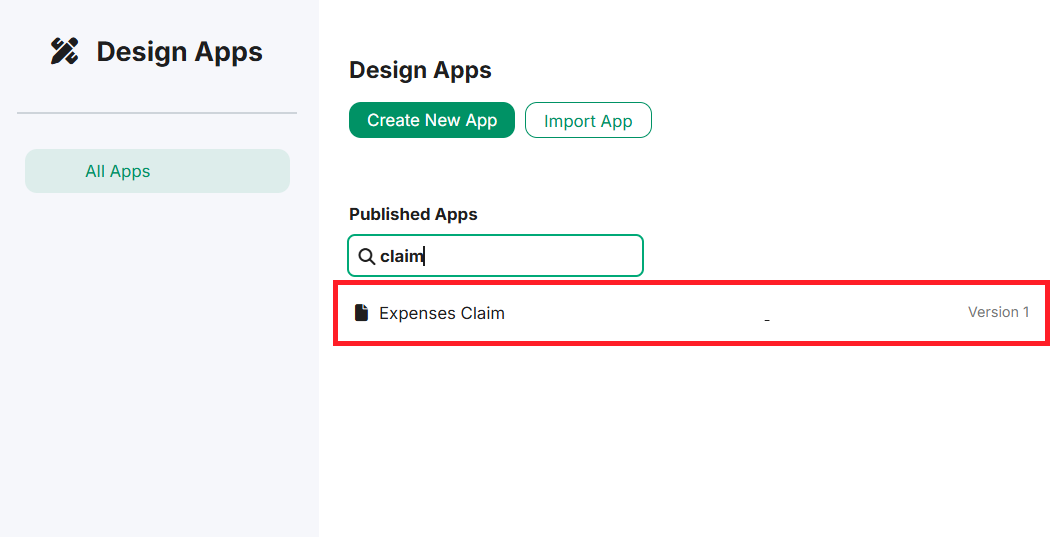Click the sidebar horizontal divider line
The width and height of the screenshot is (1055, 537).
pos(157,113)
